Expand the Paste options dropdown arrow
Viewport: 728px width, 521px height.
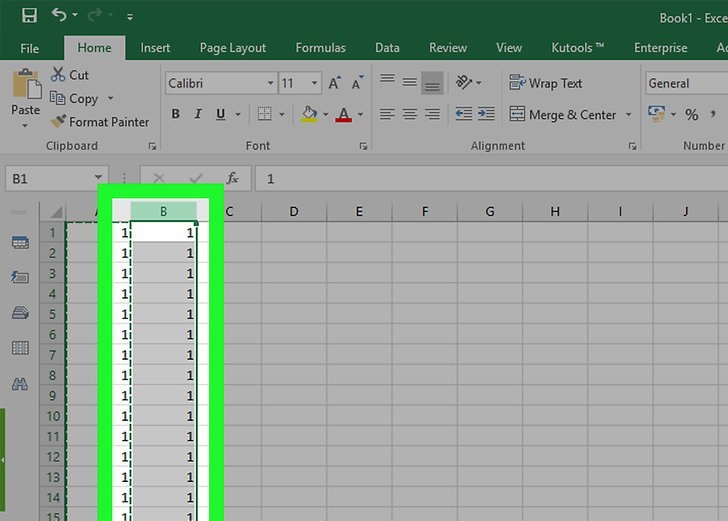[25, 126]
